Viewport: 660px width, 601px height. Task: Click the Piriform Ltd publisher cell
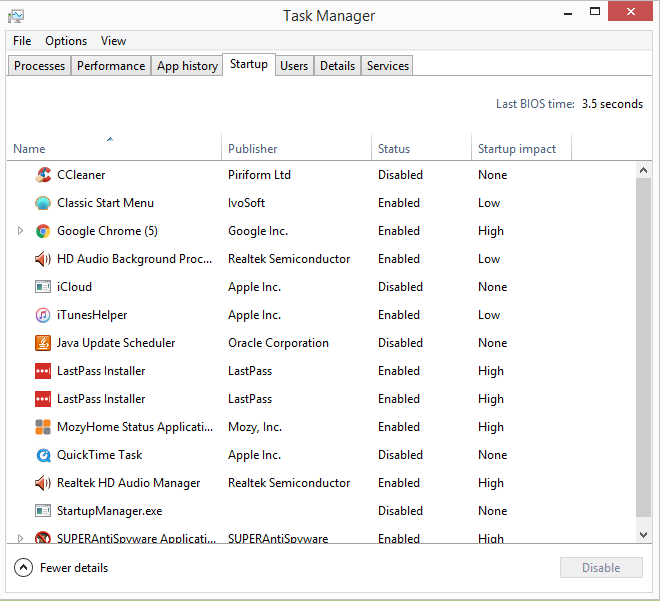[259, 175]
